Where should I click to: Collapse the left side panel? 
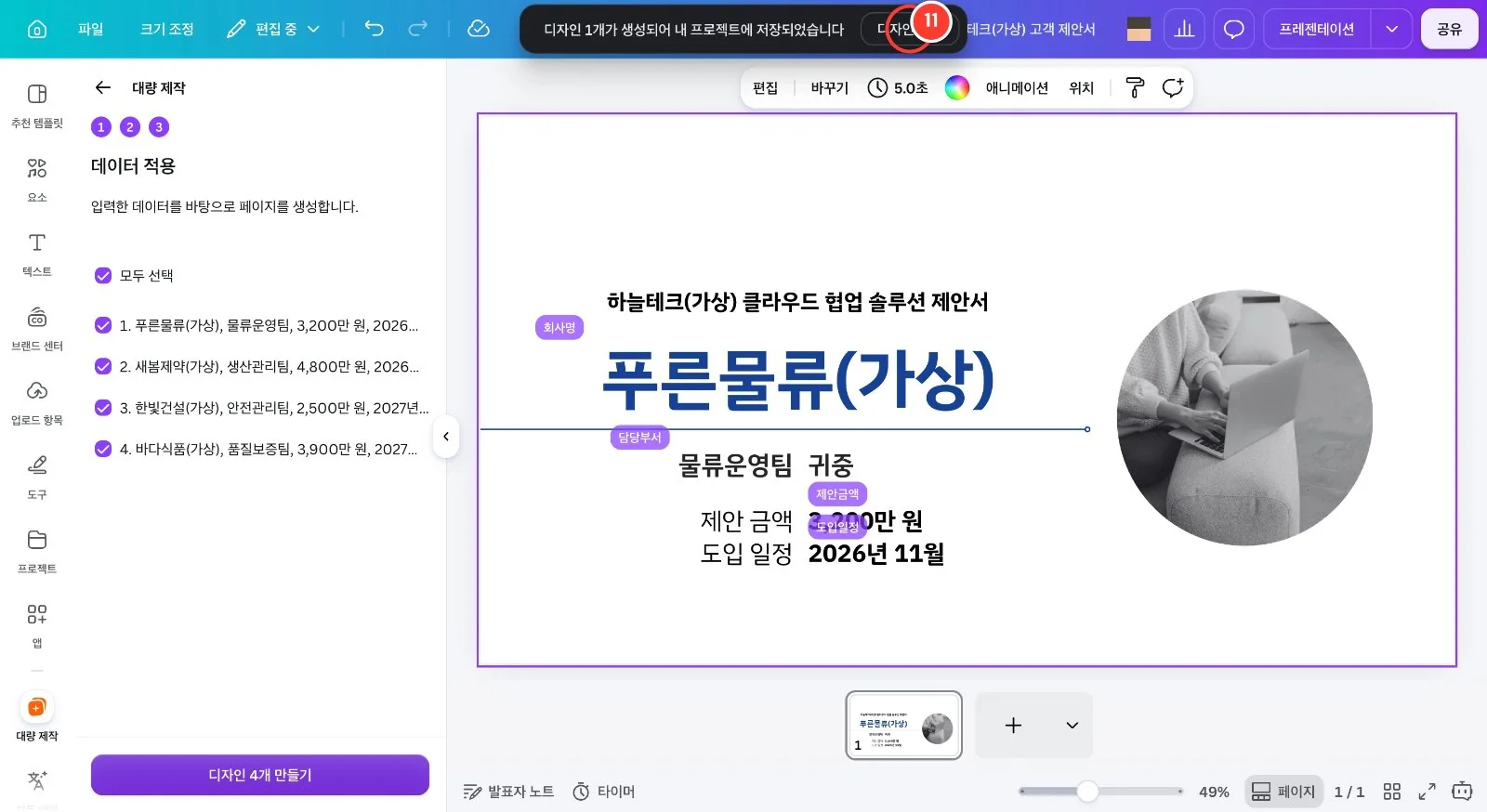(446, 437)
